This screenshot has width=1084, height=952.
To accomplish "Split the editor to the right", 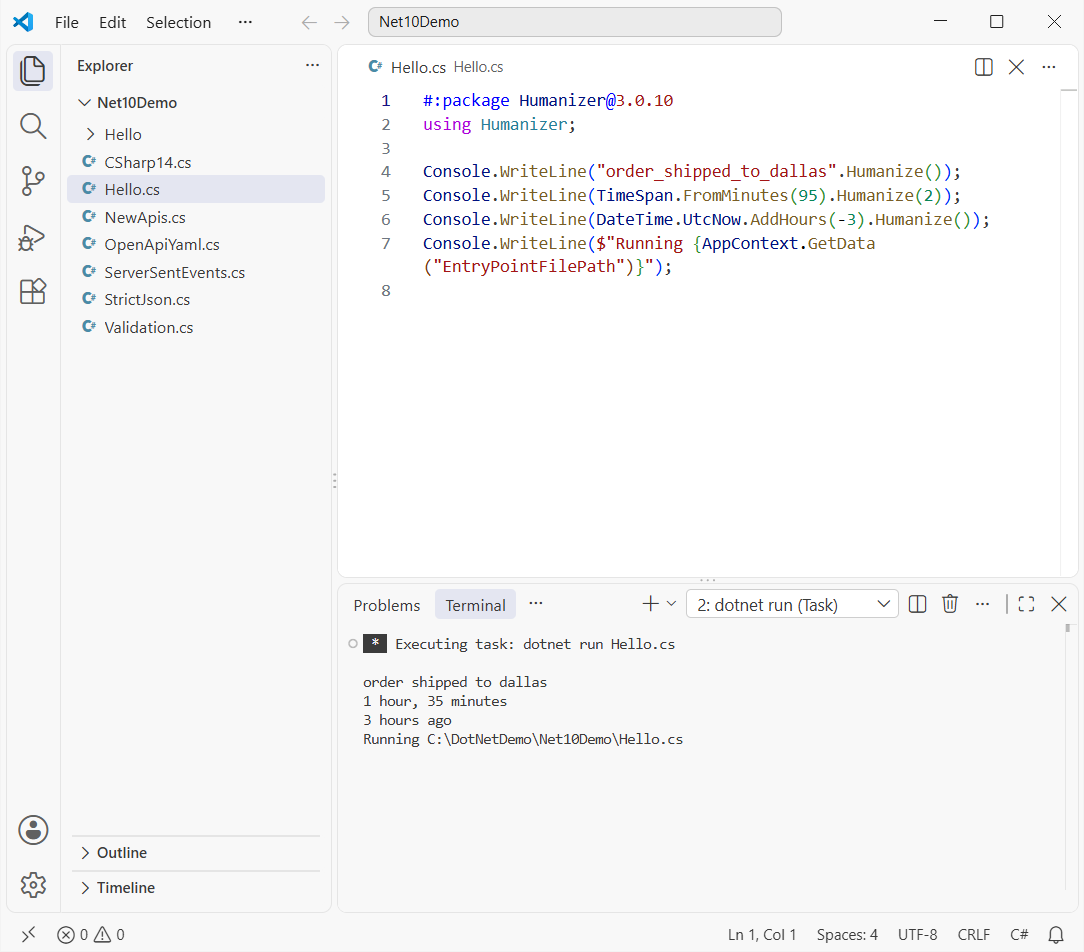I will pos(983,67).
